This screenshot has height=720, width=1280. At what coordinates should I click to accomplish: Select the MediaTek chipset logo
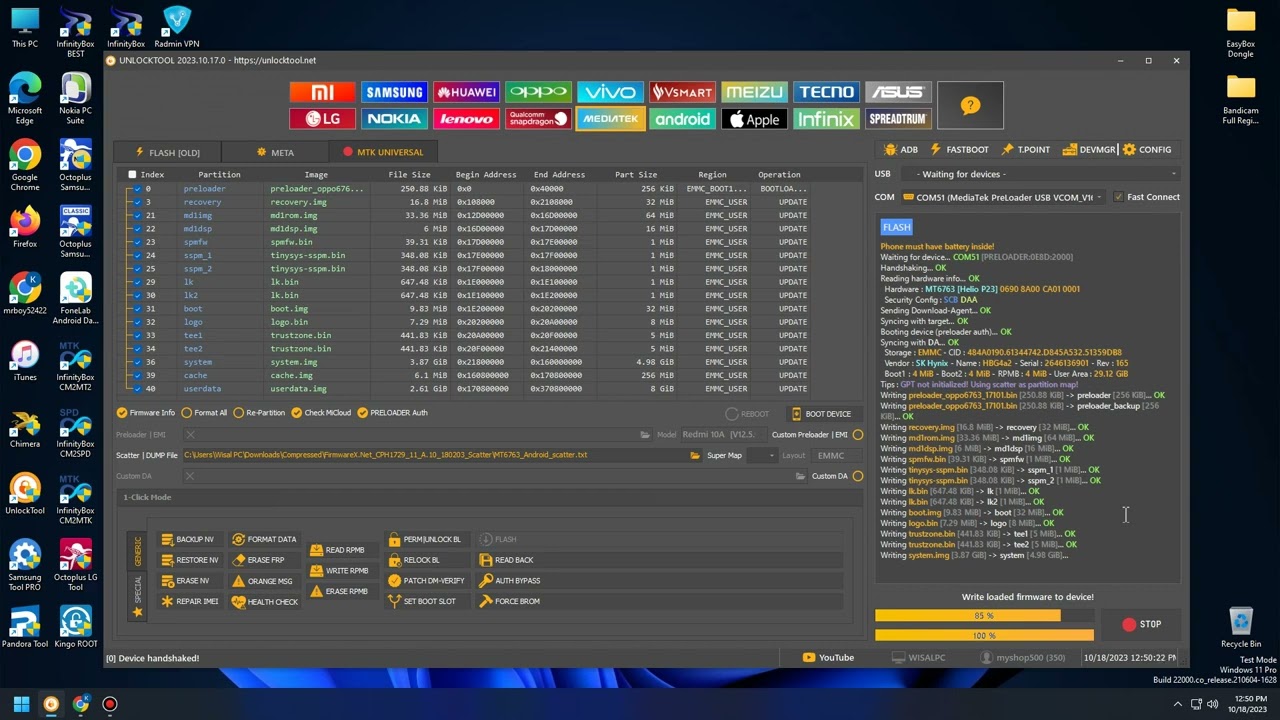pyautogui.click(x=610, y=119)
